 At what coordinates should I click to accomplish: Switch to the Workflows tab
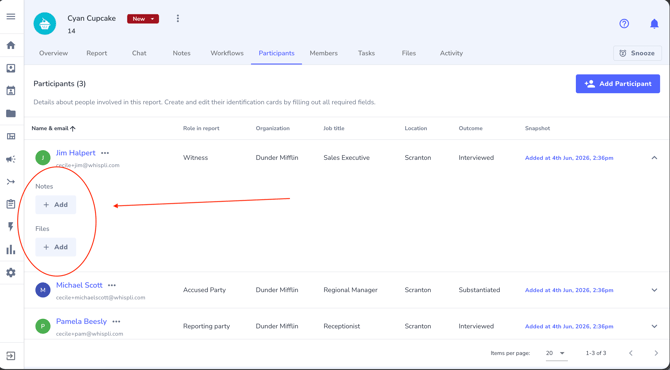point(227,53)
